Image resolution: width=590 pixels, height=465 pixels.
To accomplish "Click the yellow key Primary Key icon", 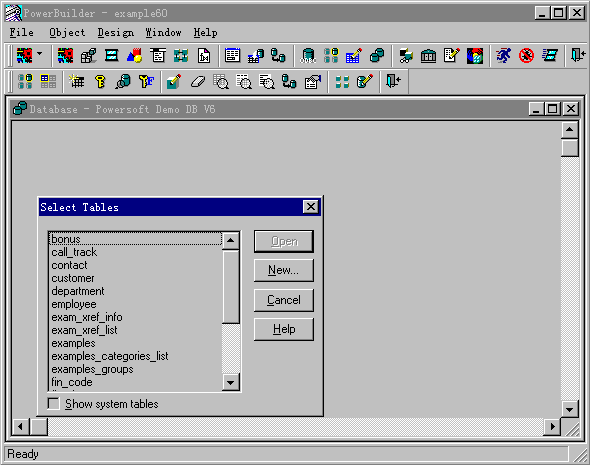I will pyautogui.click(x=100, y=81).
